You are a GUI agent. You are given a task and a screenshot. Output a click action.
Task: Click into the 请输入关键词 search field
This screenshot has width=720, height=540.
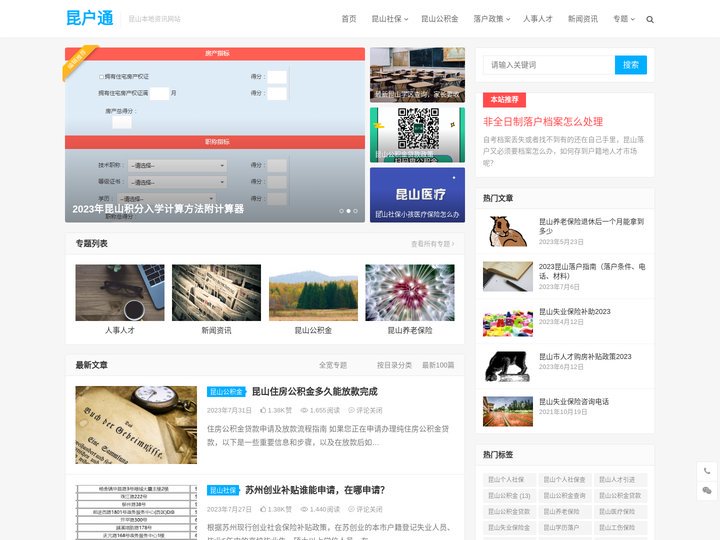(x=549, y=65)
